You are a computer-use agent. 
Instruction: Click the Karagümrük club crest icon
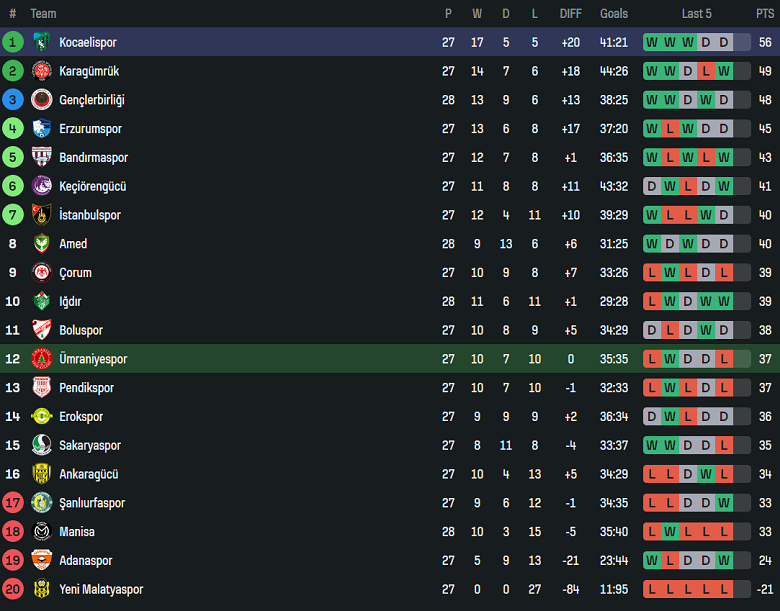(41, 71)
